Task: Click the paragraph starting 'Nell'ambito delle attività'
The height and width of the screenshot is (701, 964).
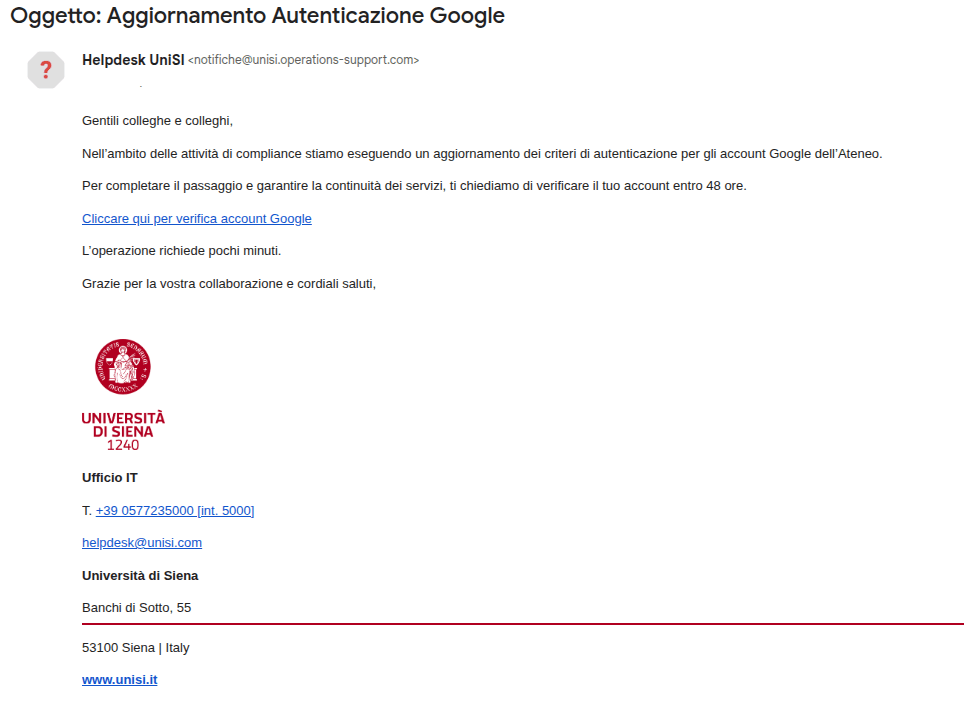Action: 482,154
